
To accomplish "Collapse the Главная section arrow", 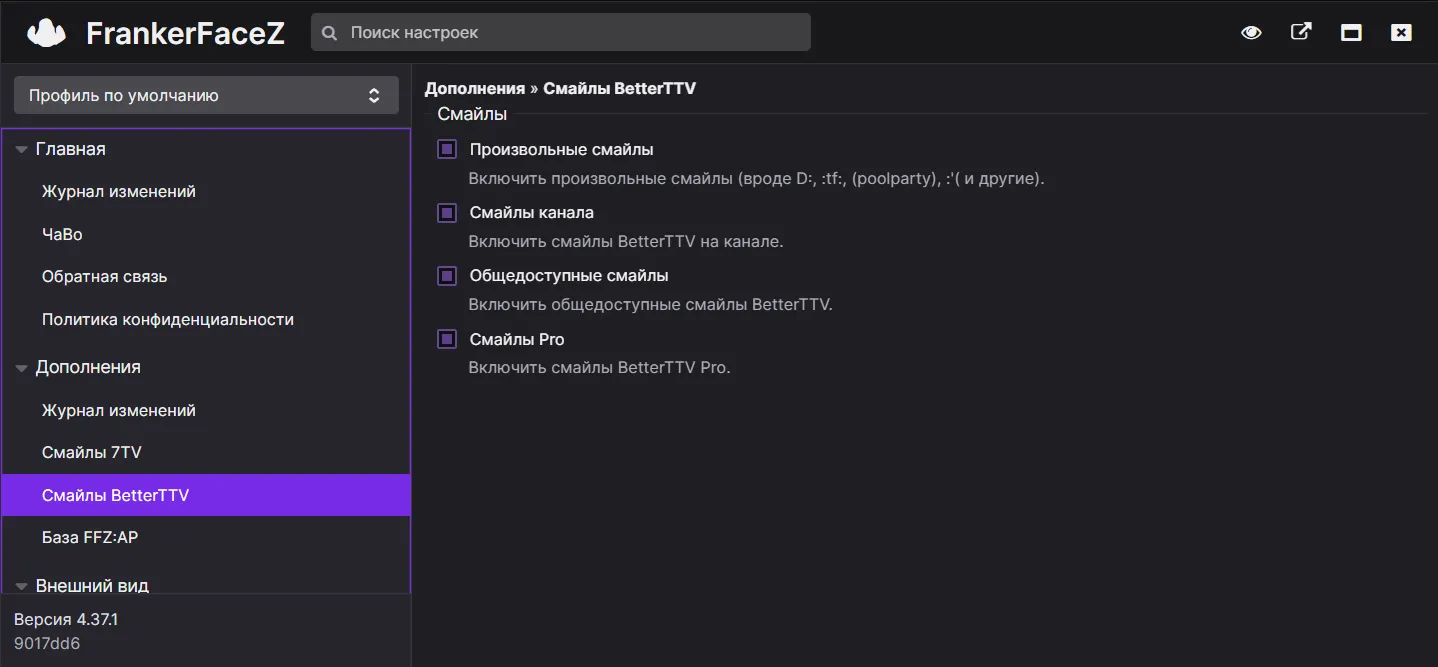I will 21,150.
